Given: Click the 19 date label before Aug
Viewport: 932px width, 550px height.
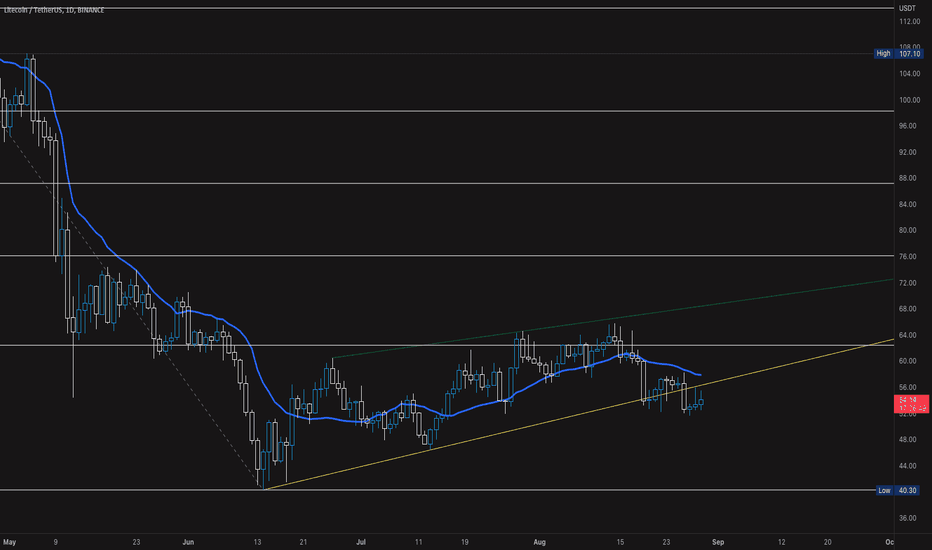Looking at the screenshot, I should [x=465, y=542].
